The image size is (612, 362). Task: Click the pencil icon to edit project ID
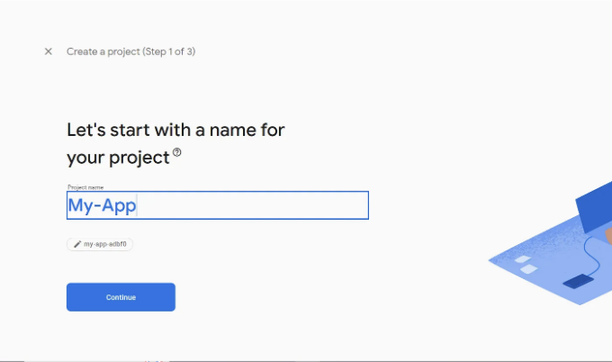coord(77,244)
